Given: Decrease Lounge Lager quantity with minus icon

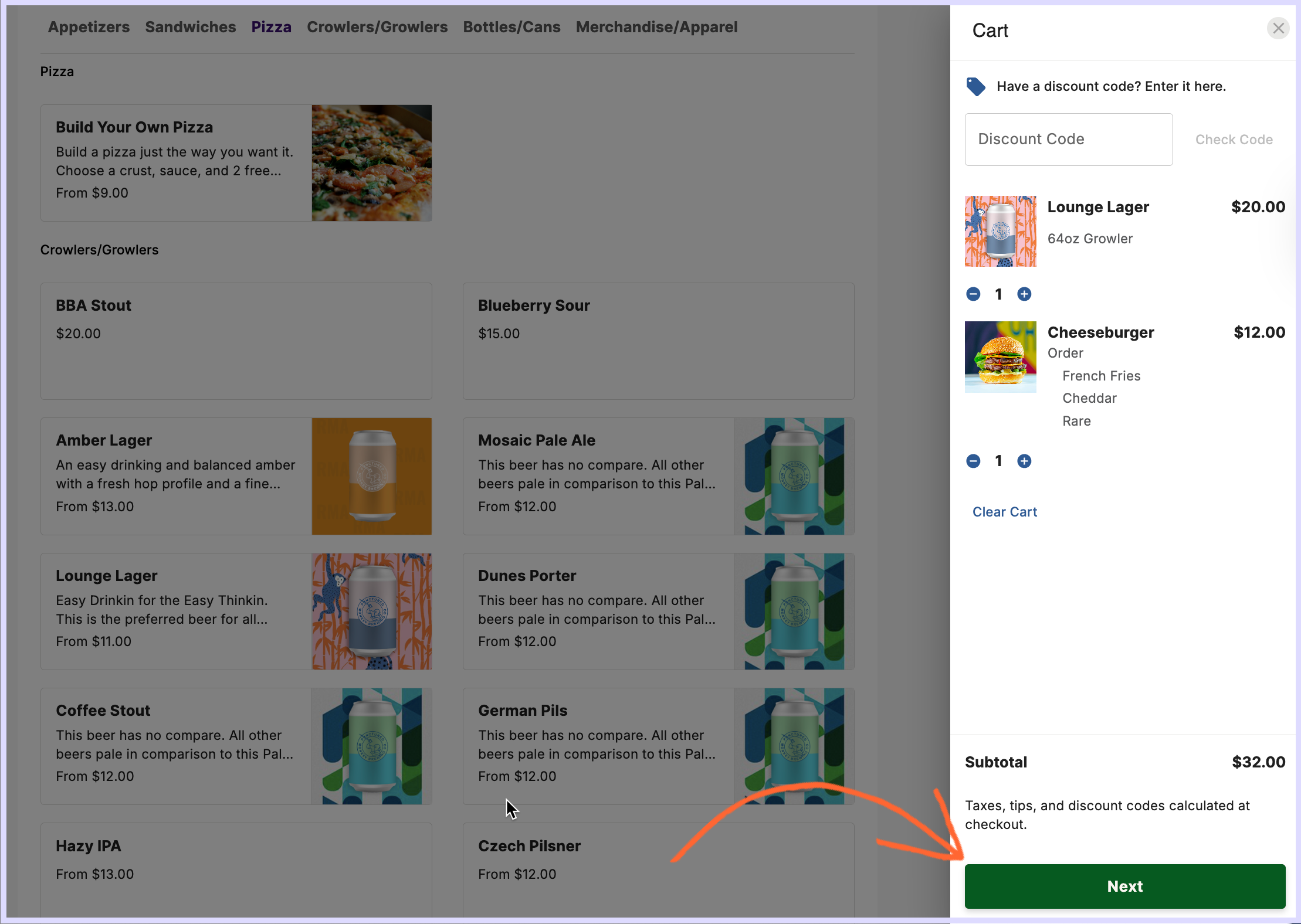Looking at the screenshot, I should (x=973, y=294).
